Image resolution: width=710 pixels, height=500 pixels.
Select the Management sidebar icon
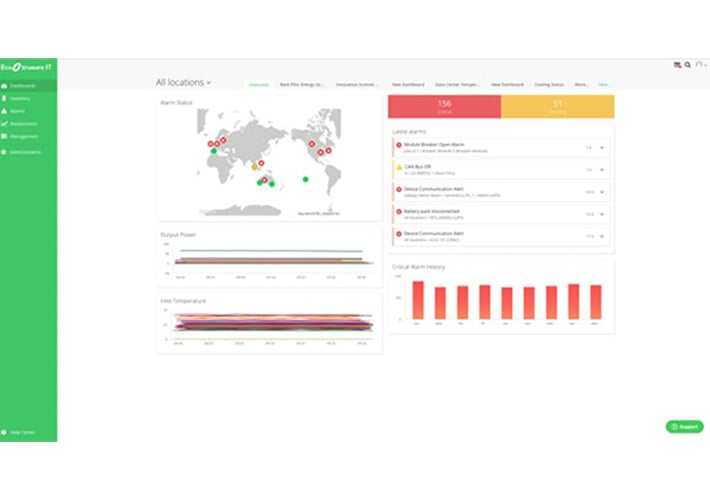[x=4, y=136]
